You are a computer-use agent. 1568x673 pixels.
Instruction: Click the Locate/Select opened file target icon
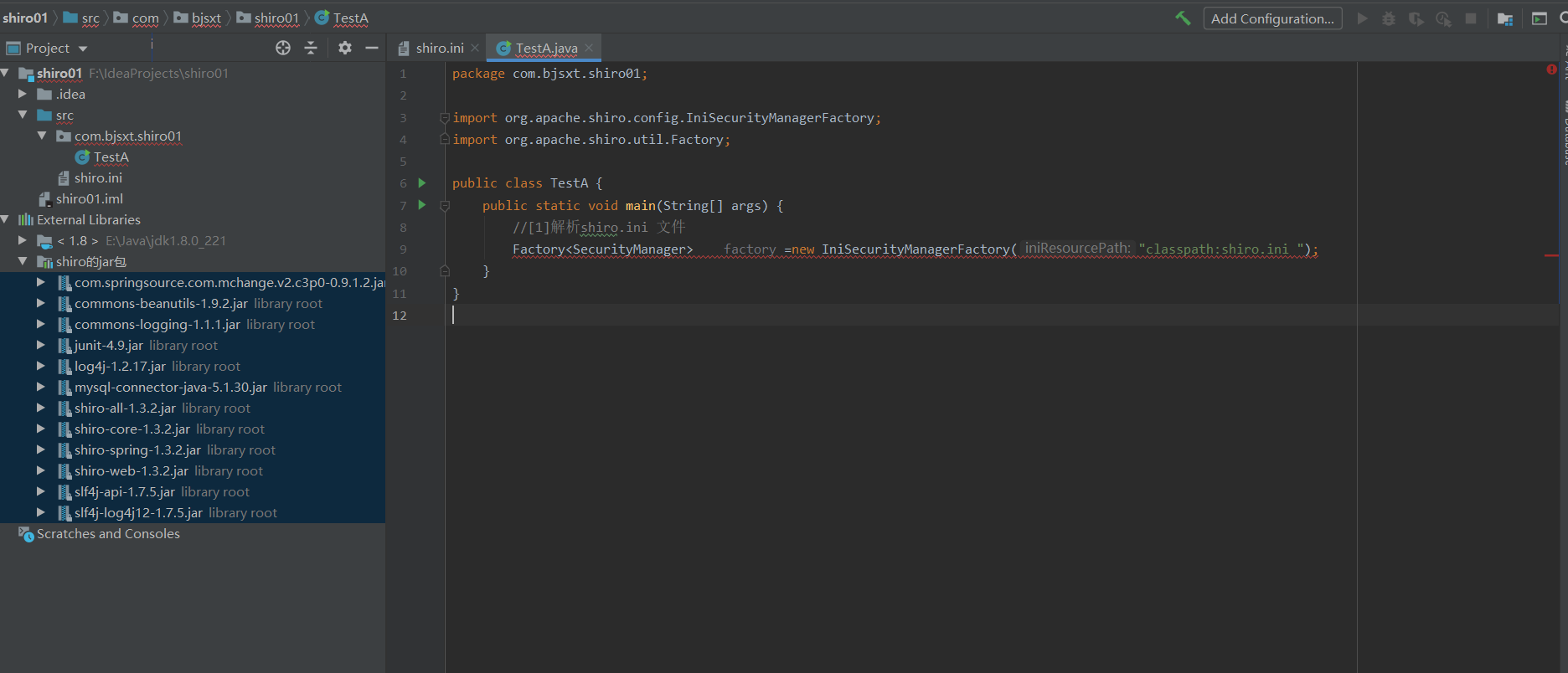tap(283, 48)
